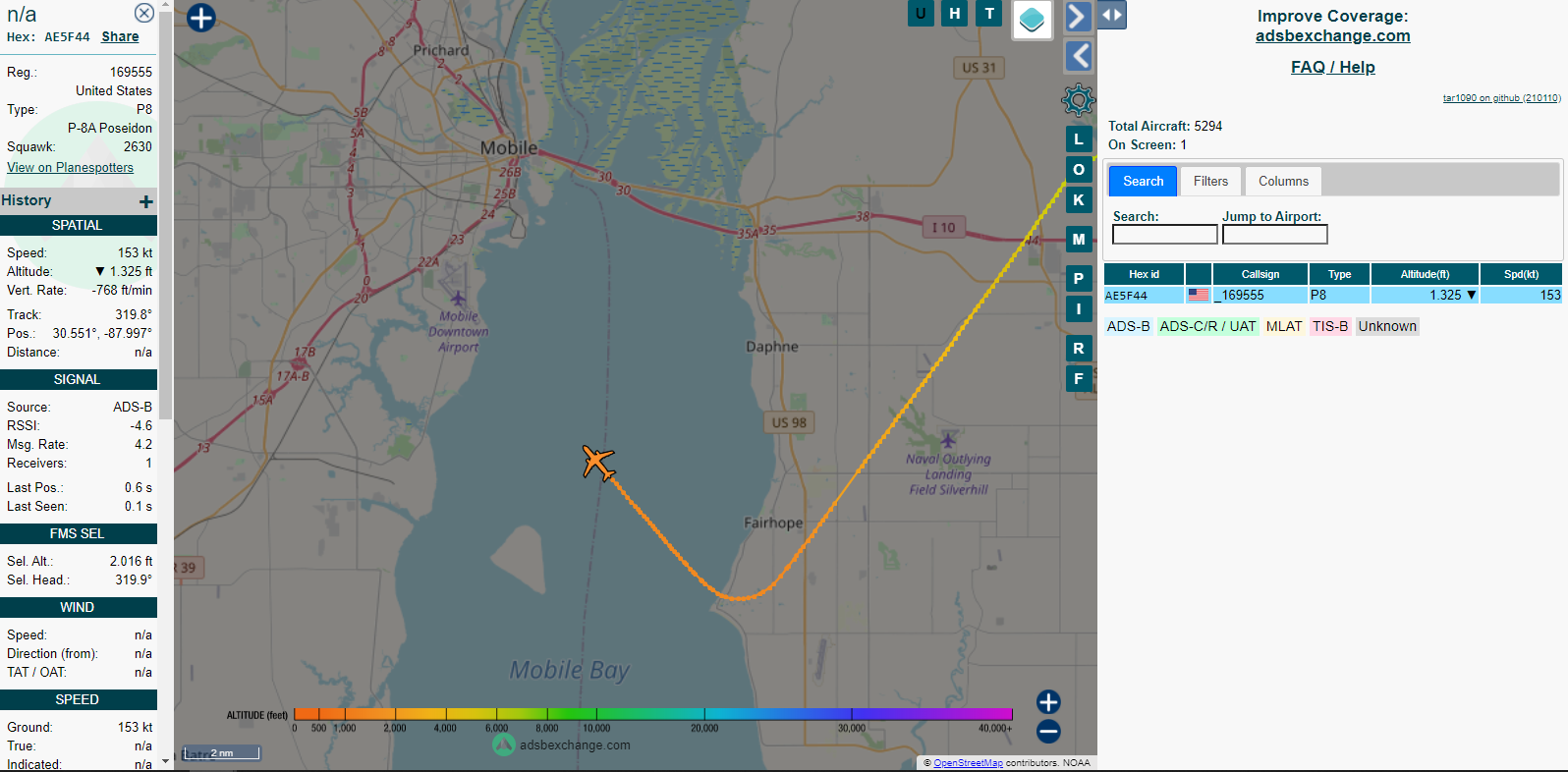Select the AE5F44 aircraft row
Screen dimensions: 1568x772
pos(1333,295)
